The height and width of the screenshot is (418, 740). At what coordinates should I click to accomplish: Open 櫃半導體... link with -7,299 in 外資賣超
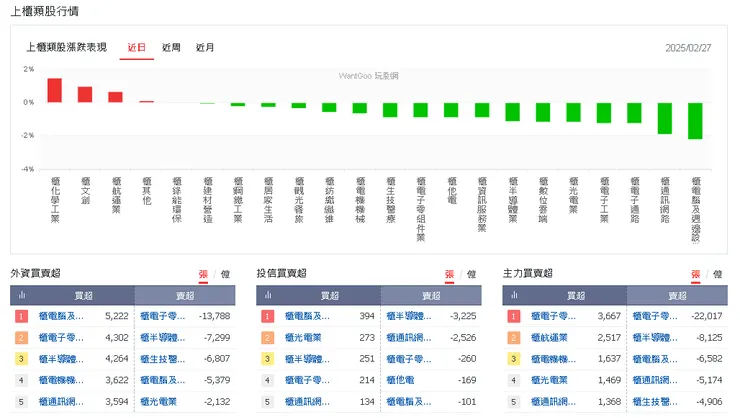(x=163, y=338)
